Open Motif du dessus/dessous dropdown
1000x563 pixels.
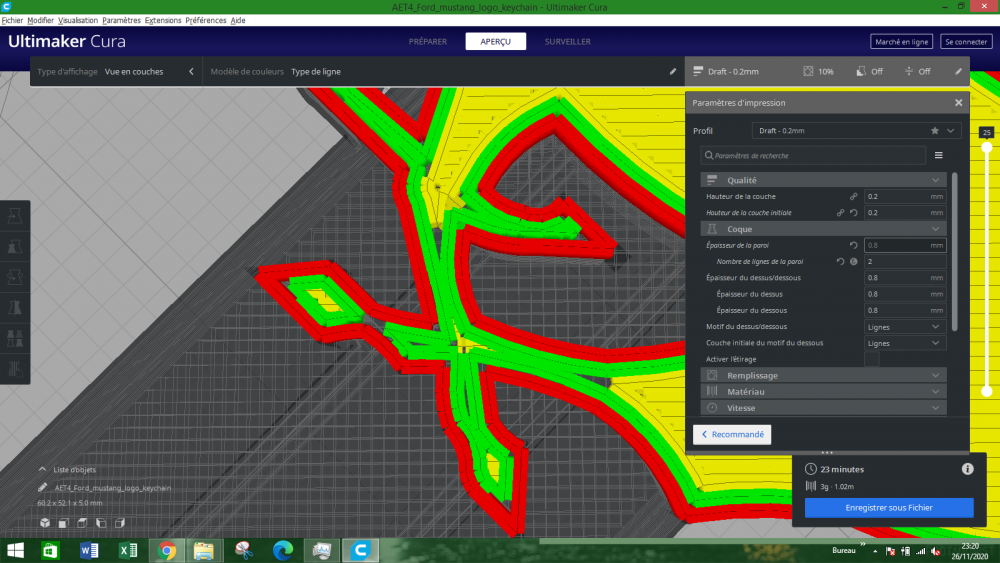(x=904, y=327)
